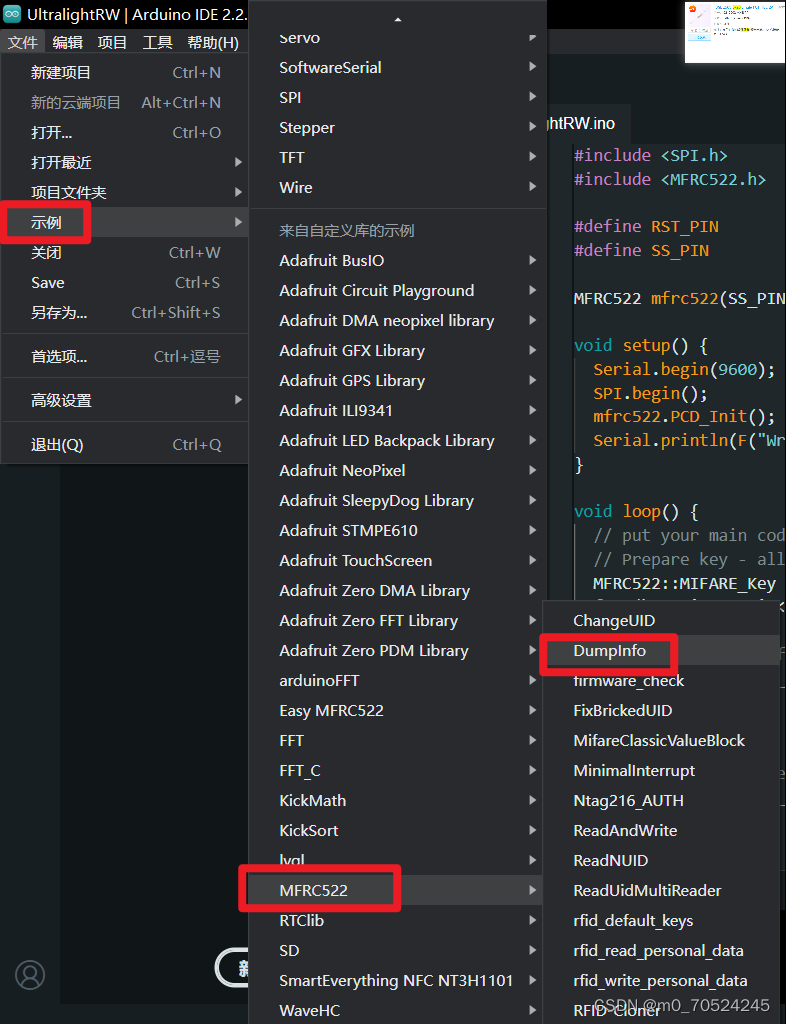Open KickMath examples
The image size is (786, 1024).
398,801
